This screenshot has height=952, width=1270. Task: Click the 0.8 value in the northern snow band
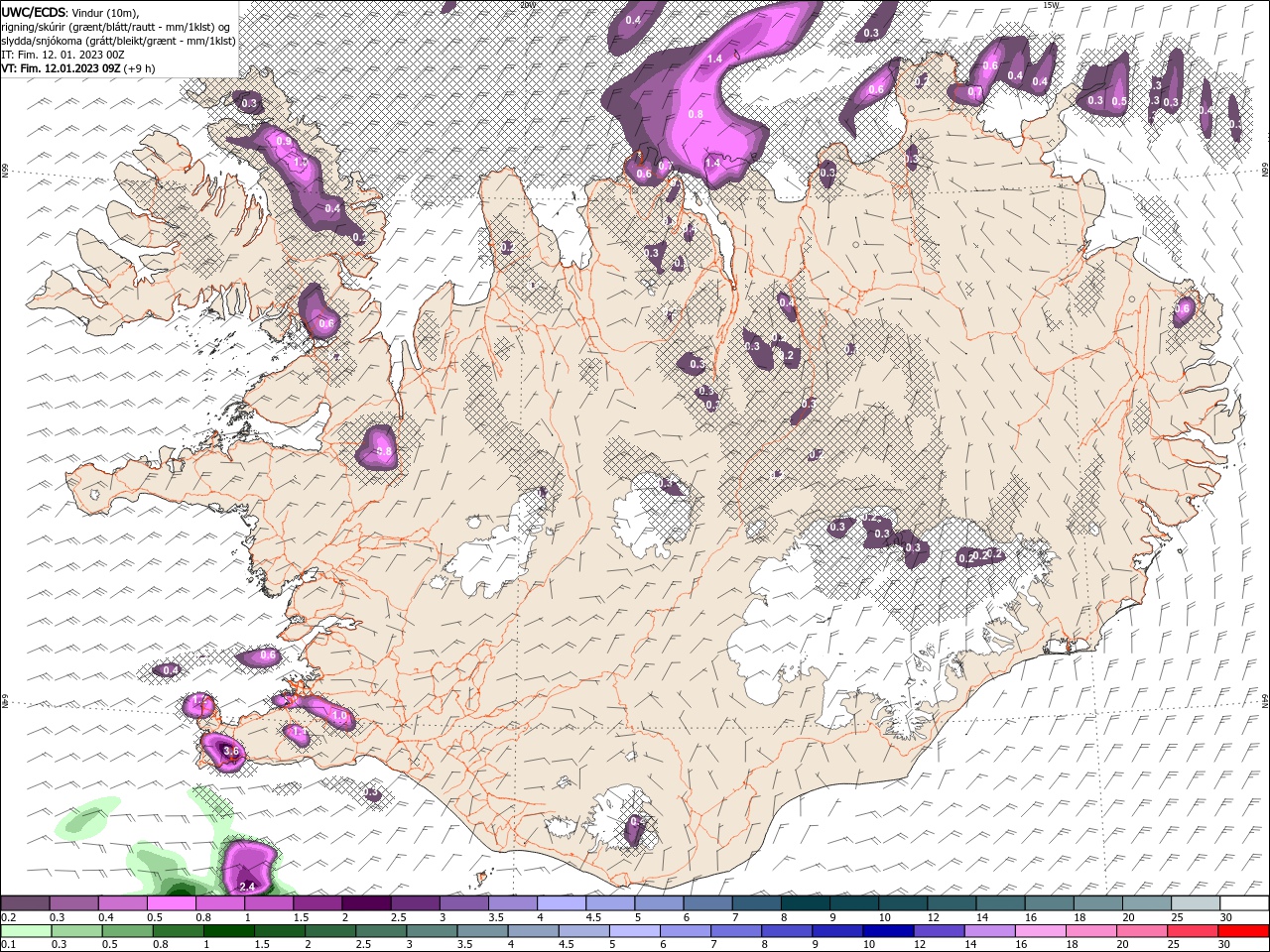(x=696, y=114)
